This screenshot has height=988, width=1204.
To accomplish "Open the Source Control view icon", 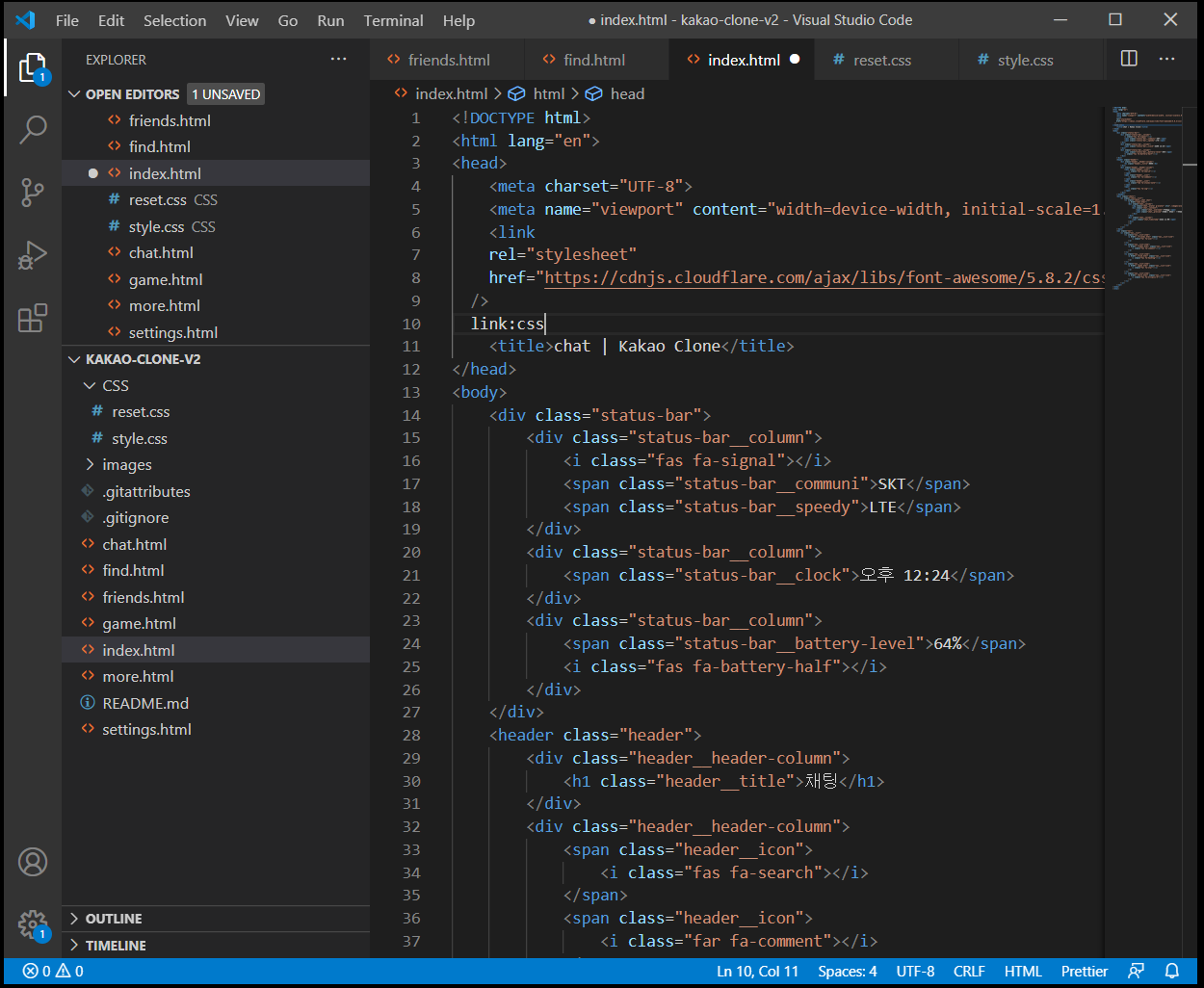I will click(x=33, y=193).
